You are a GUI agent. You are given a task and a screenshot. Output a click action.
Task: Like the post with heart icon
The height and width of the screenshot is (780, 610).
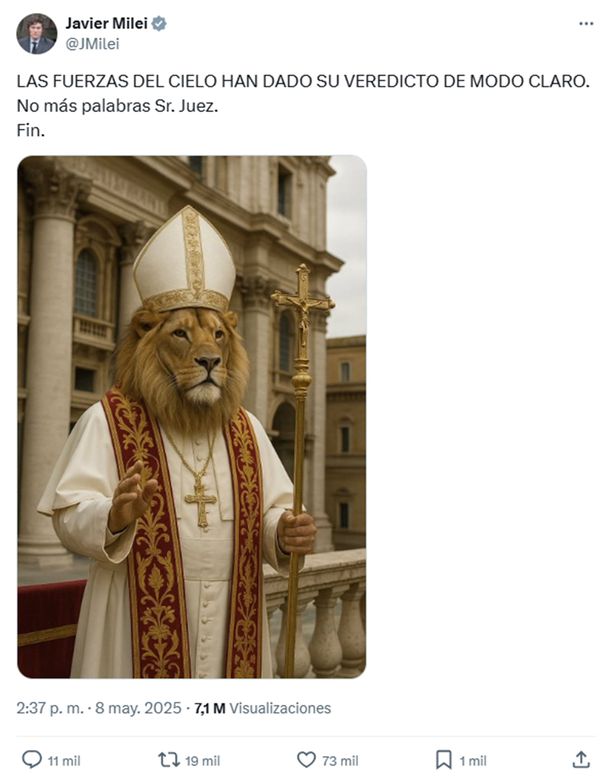pos(306,760)
